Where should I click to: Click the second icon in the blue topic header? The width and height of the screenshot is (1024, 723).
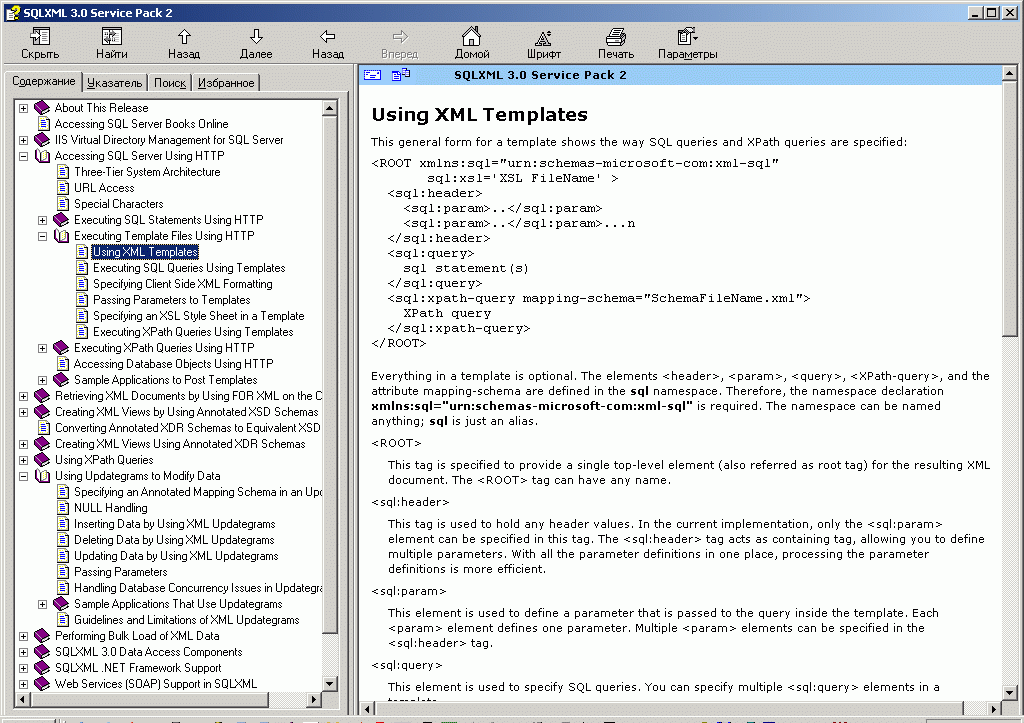400,75
